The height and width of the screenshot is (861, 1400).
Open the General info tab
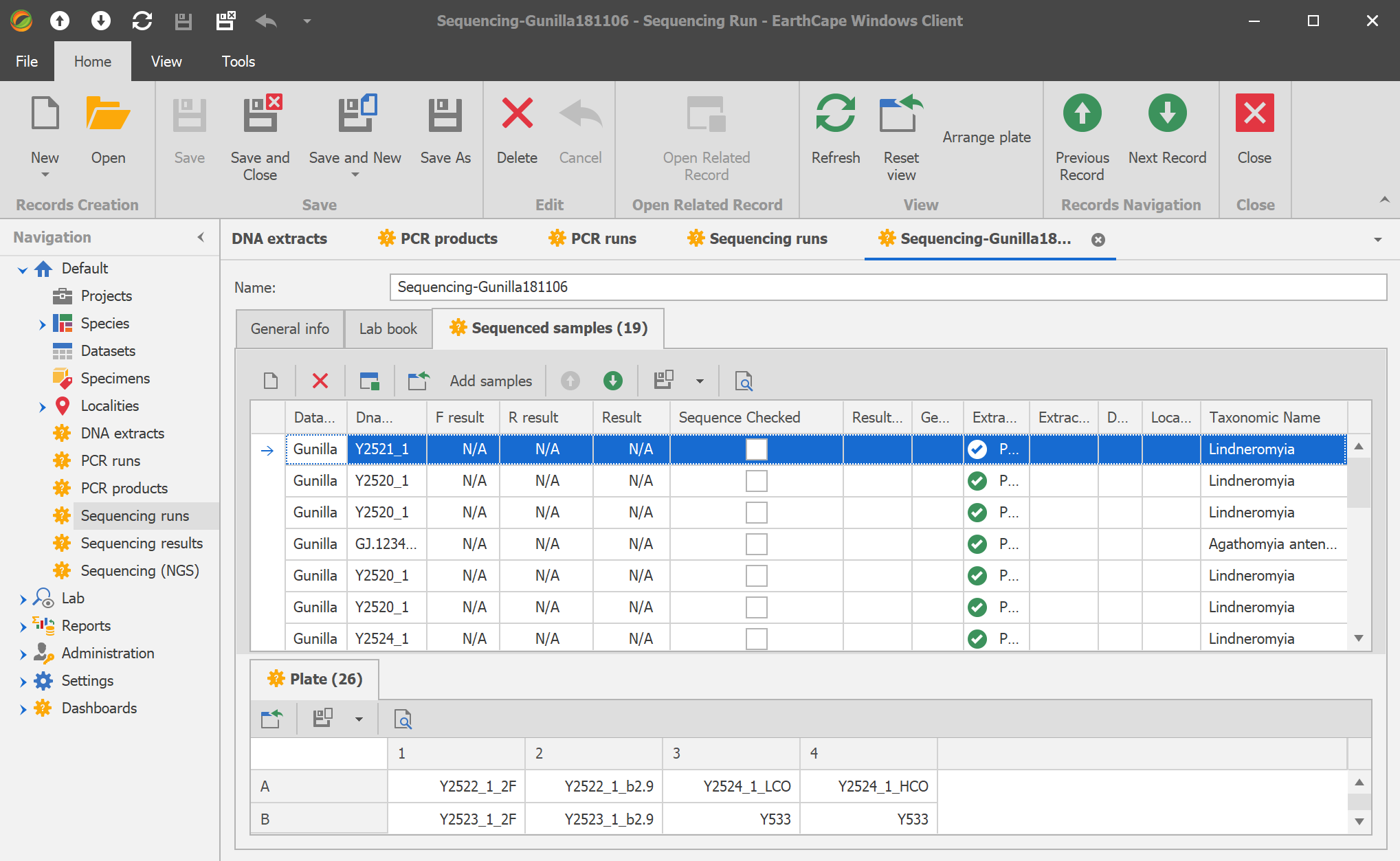290,328
